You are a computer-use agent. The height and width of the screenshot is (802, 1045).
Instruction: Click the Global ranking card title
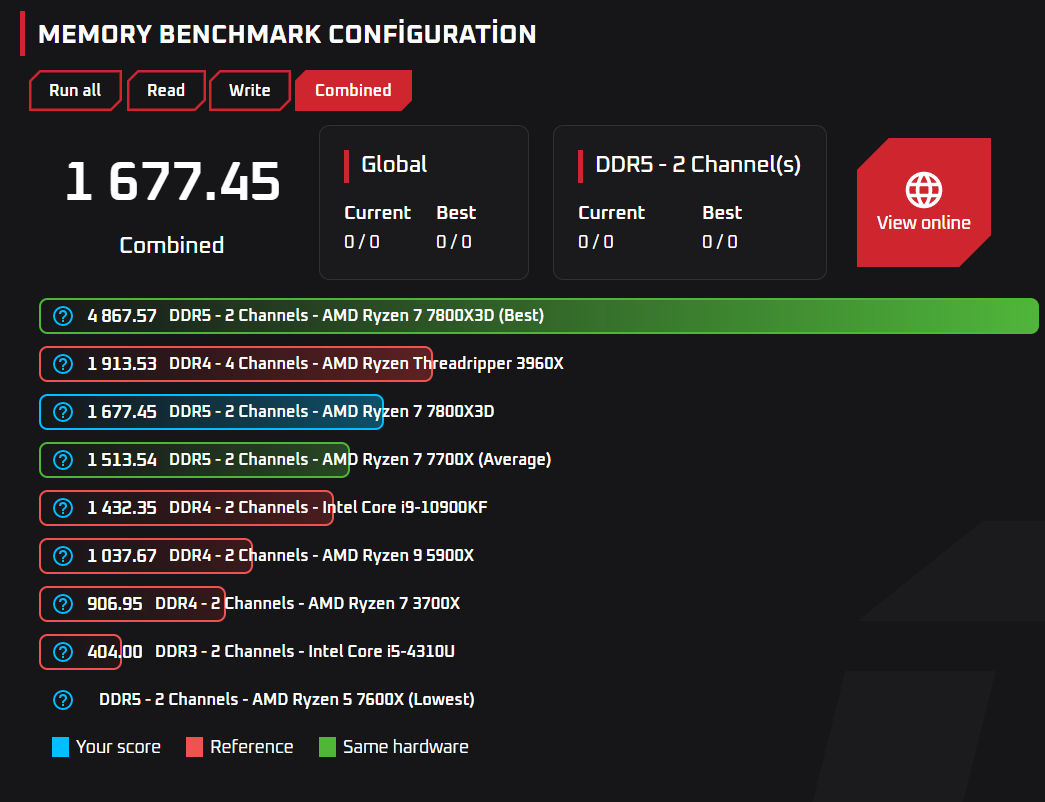[x=394, y=165]
